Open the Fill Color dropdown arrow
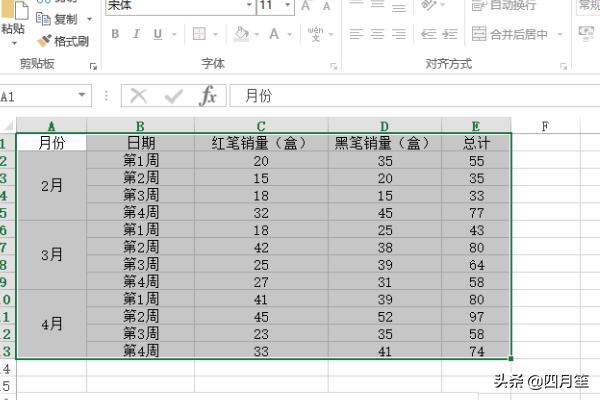The height and width of the screenshot is (400, 600). (257, 34)
